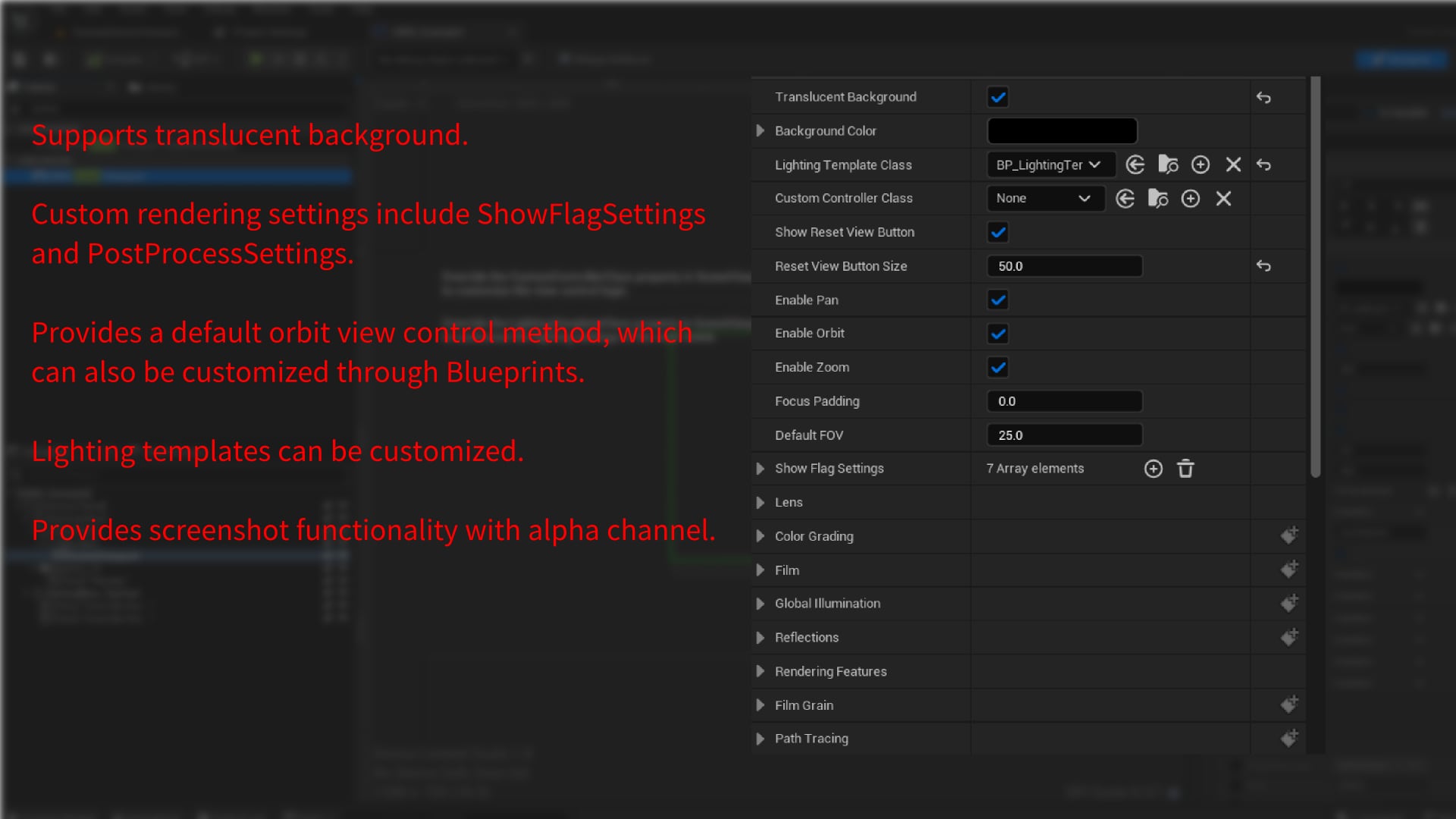Expand the Global Illumination section
The image size is (1456, 819).
click(760, 604)
